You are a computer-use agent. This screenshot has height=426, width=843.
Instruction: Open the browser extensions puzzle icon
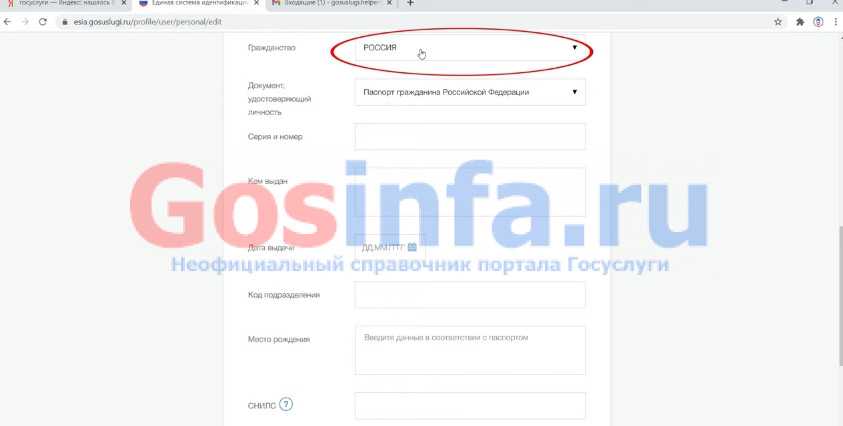click(800, 20)
